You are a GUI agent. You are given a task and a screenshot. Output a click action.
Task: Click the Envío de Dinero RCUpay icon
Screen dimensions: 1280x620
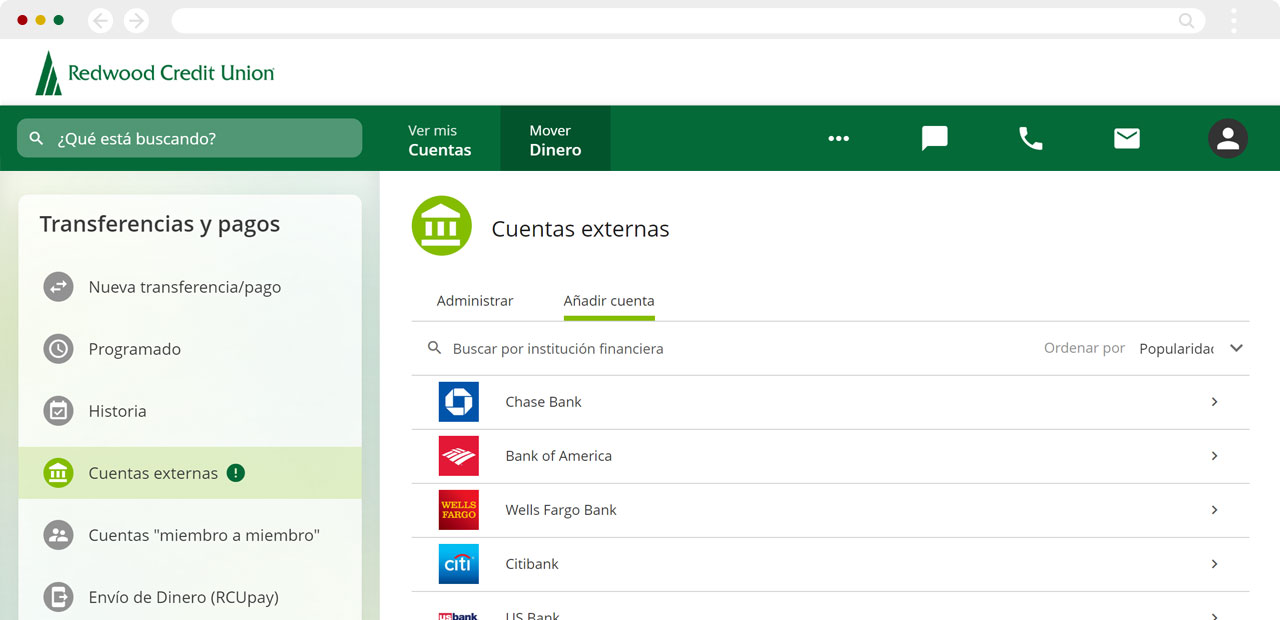(x=58, y=597)
